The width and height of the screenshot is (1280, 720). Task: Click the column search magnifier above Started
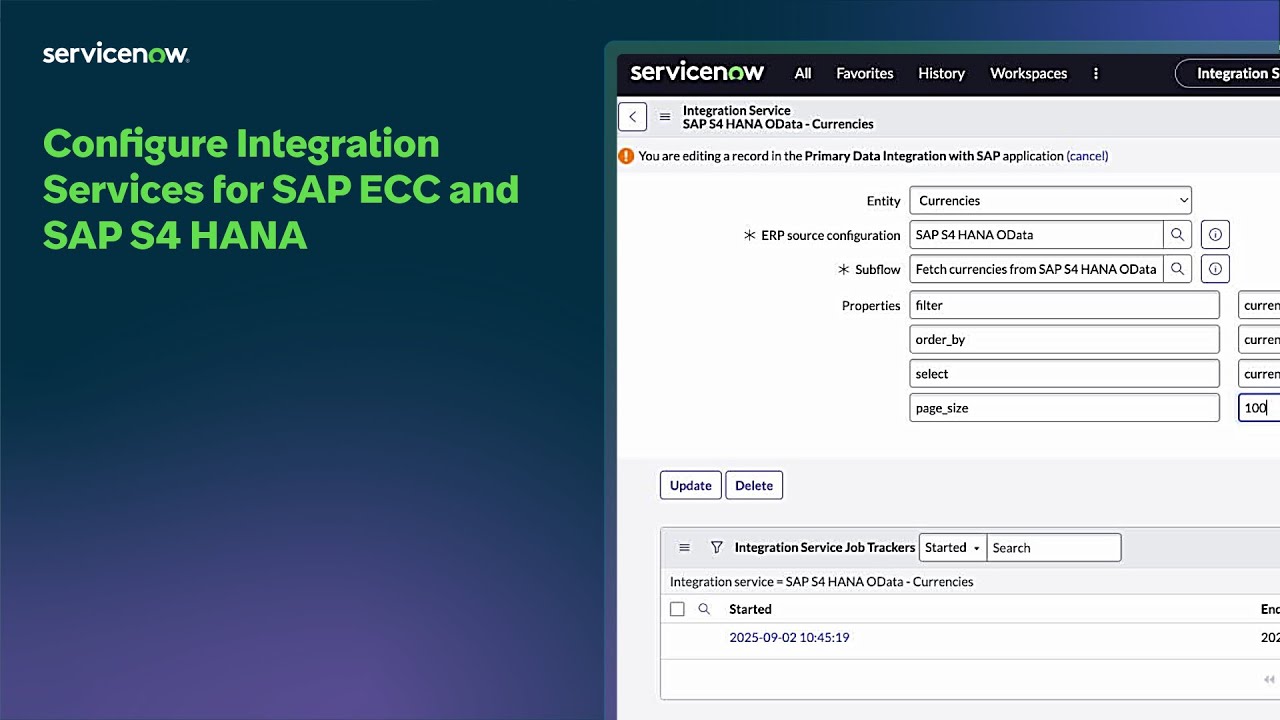pyautogui.click(x=704, y=609)
